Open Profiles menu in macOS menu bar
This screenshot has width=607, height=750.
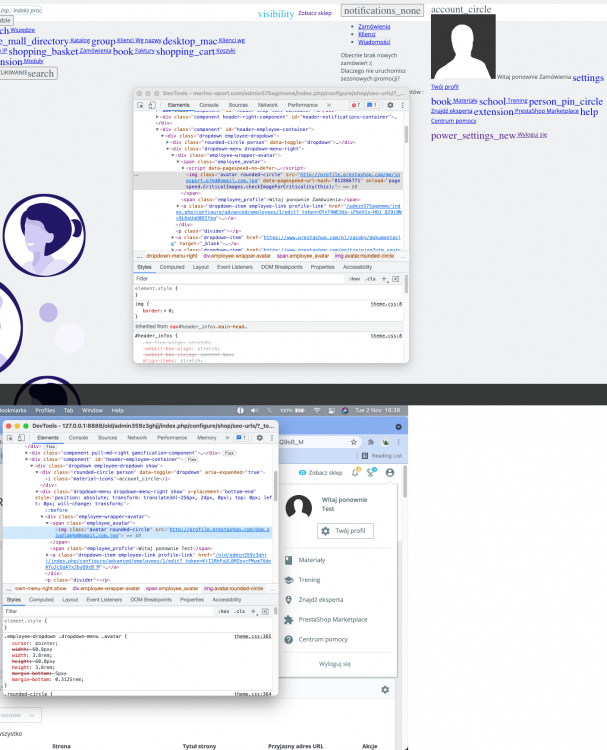pyautogui.click(x=45, y=410)
